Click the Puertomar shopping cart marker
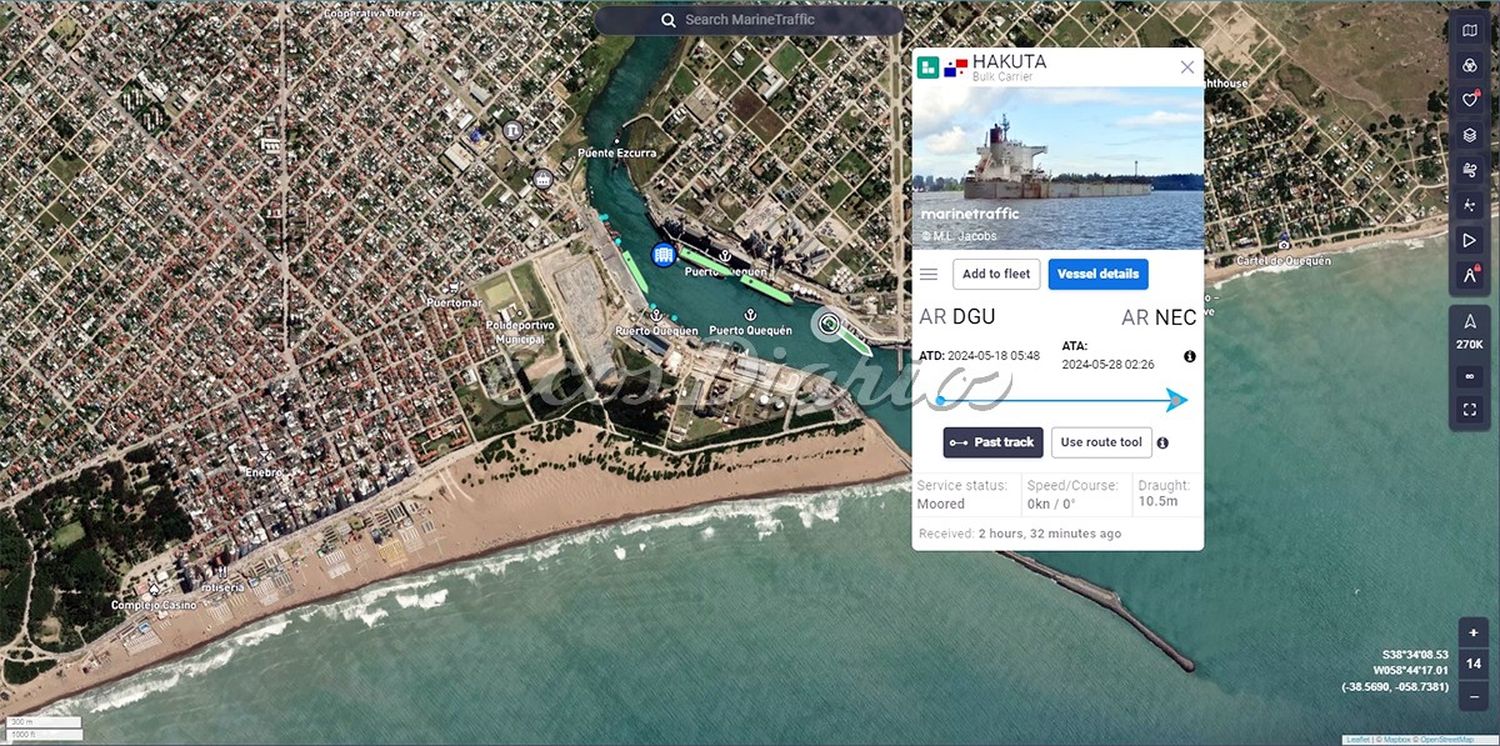This screenshot has height=746, width=1500. [x=453, y=287]
